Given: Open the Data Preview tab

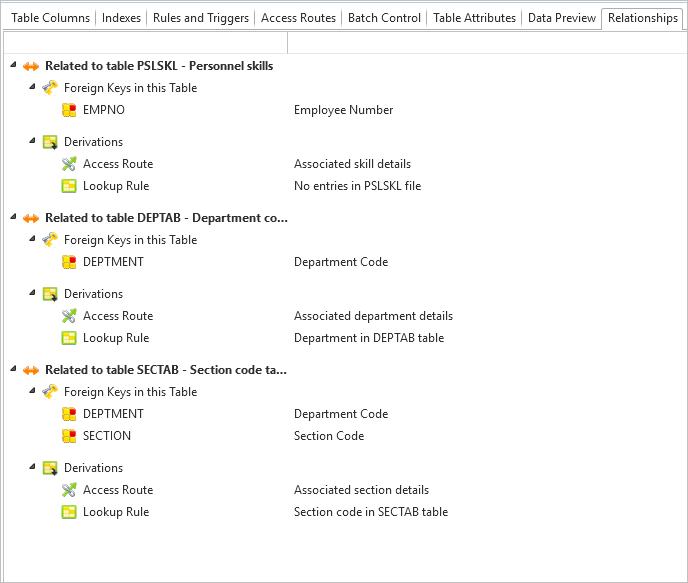Looking at the screenshot, I should [562, 18].
